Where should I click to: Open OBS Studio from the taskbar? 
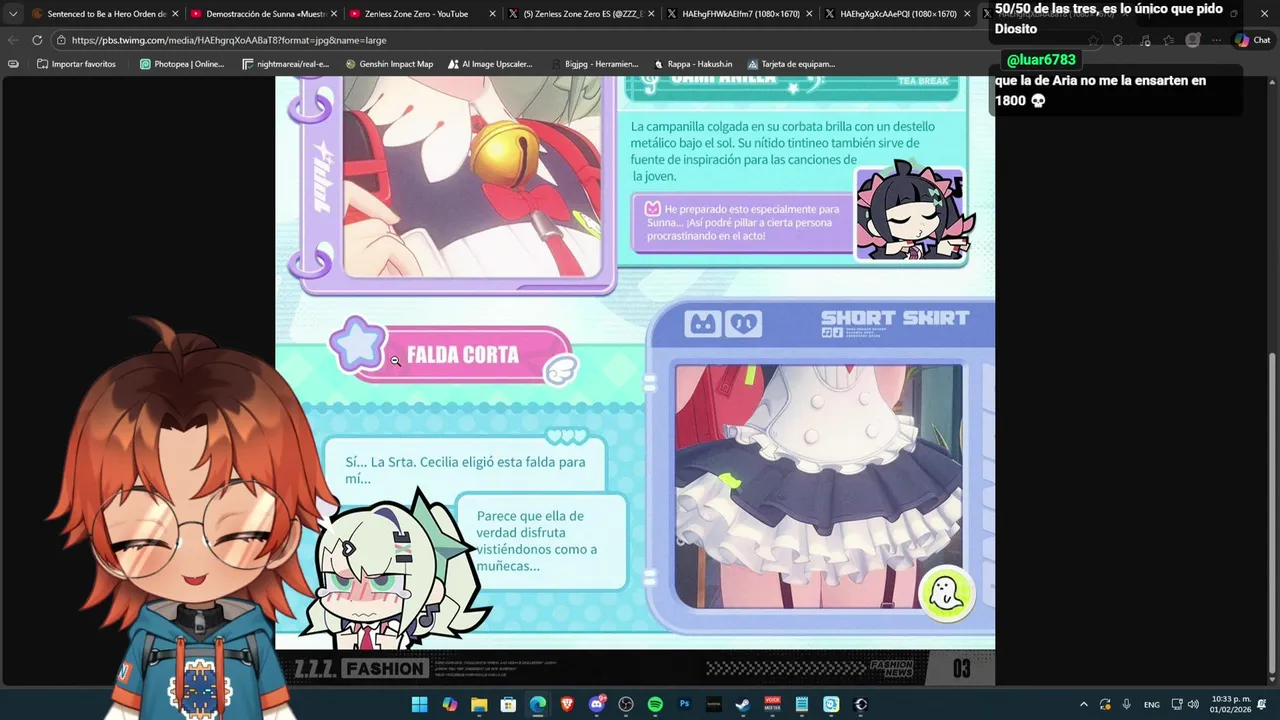coord(626,704)
